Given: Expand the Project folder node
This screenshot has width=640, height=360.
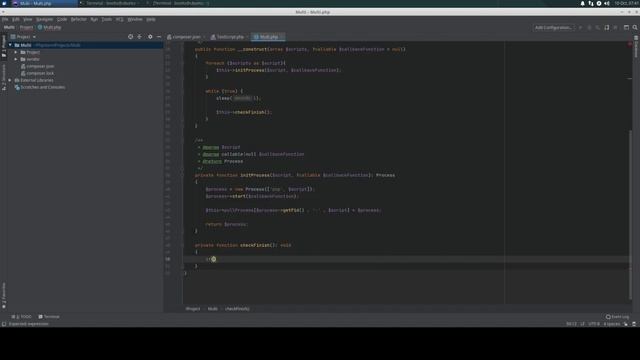Looking at the screenshot, I should (x=16, y=52).
